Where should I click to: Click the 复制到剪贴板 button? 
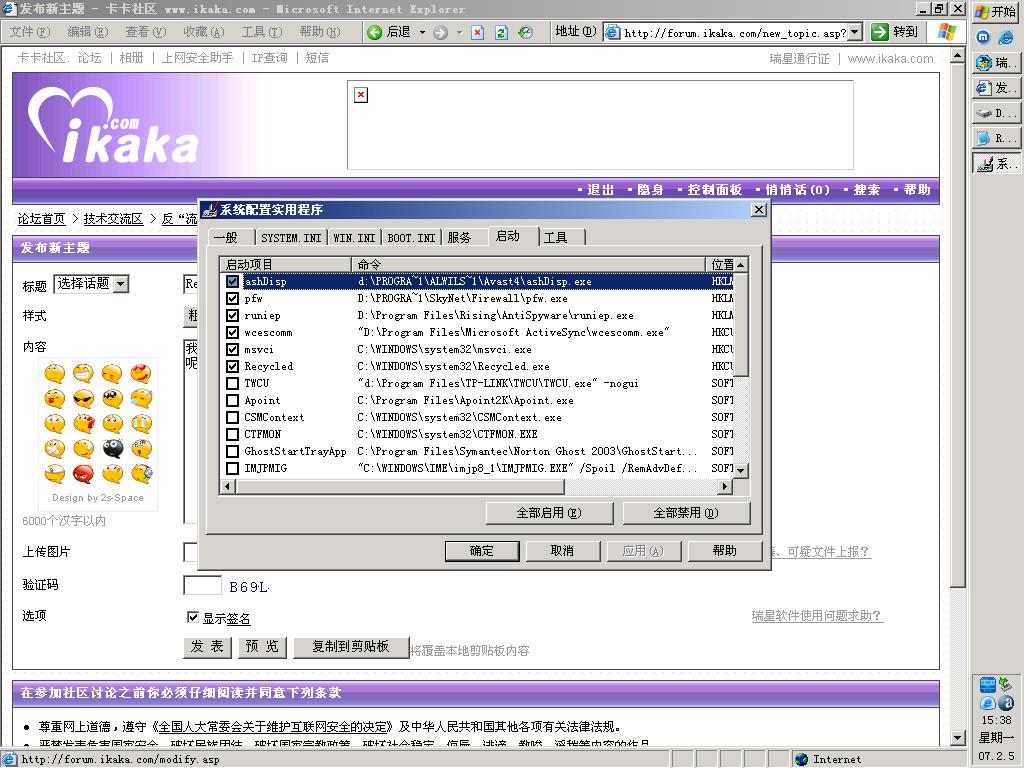[x=351, y=647]
